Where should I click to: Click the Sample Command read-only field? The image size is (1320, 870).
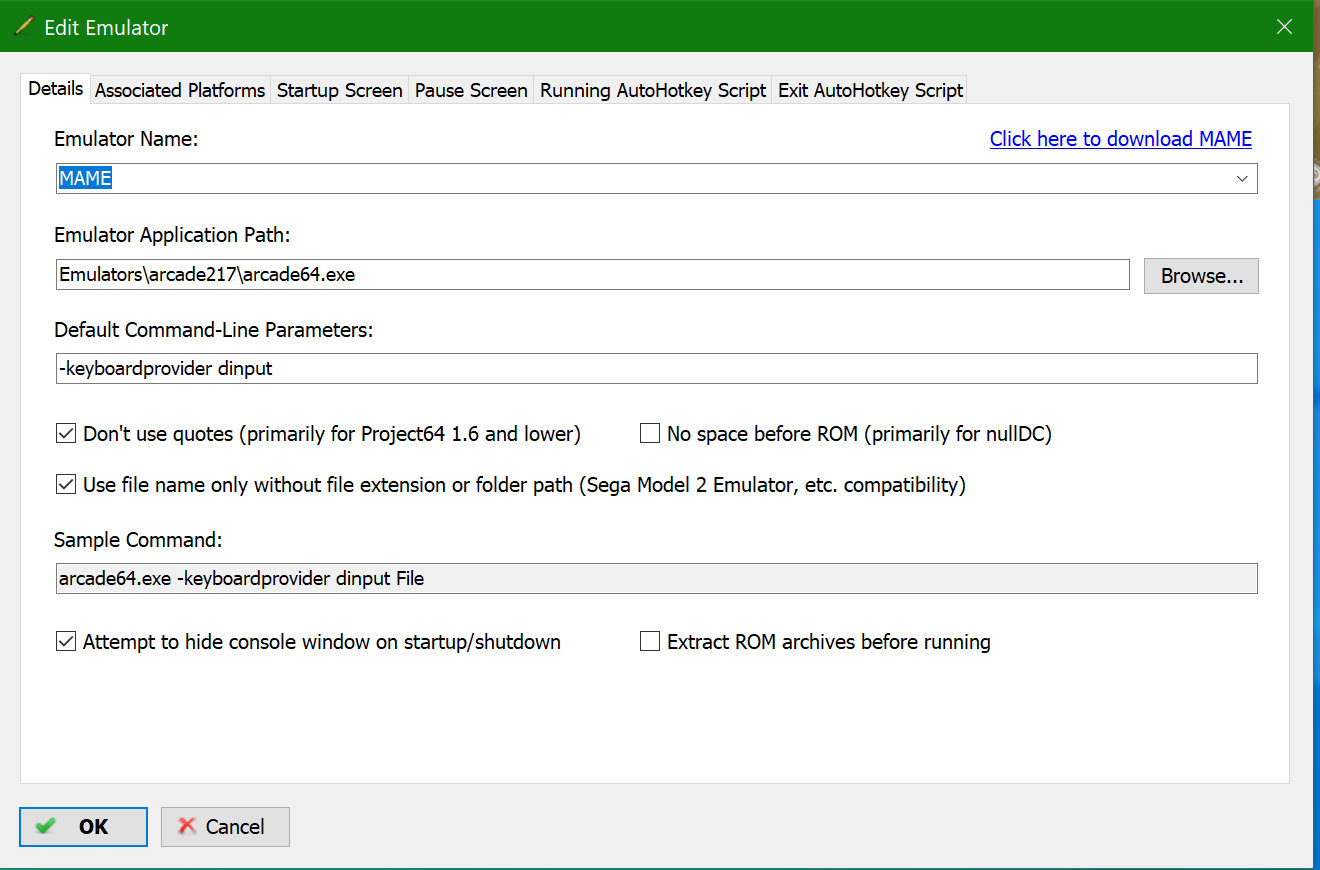(x=657, y=579)
